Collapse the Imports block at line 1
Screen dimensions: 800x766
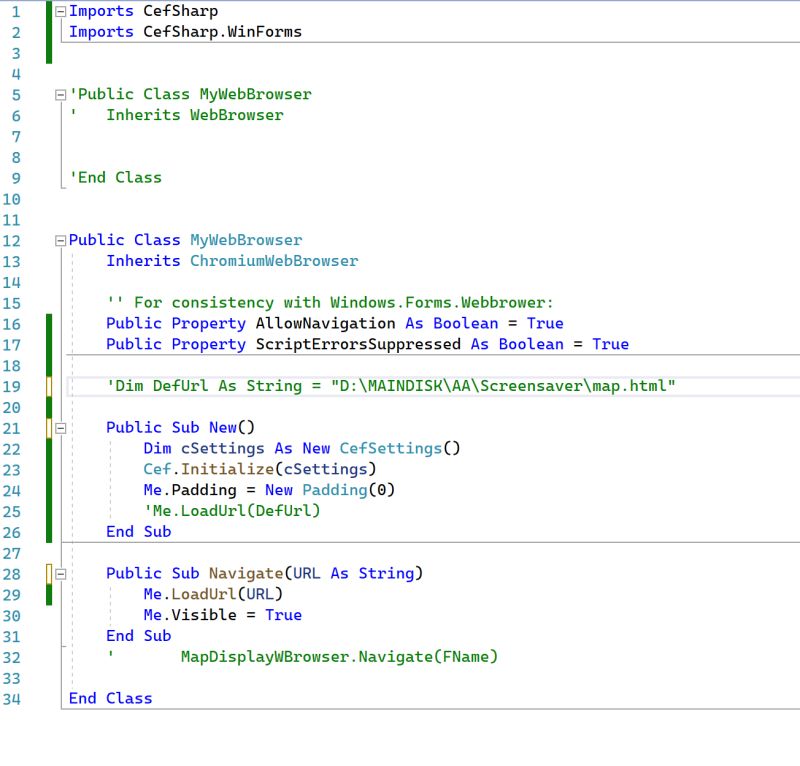60,11
